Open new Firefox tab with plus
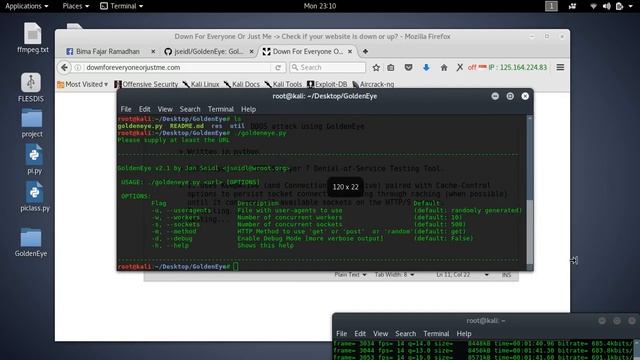Viewport: 640px width, 360px height. [365, 51]
